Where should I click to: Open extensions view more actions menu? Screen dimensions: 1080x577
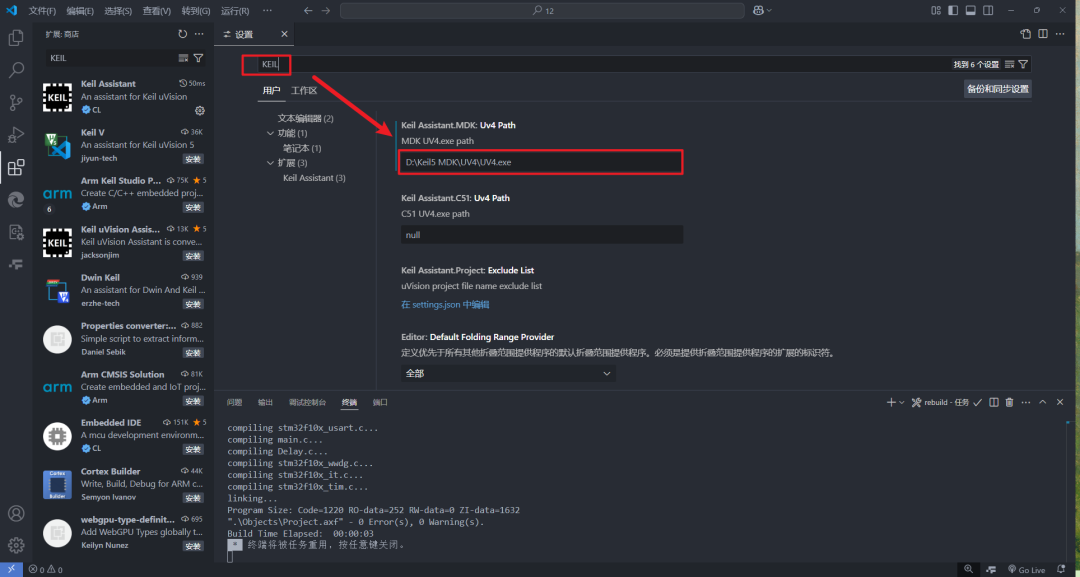coord(199,34)
